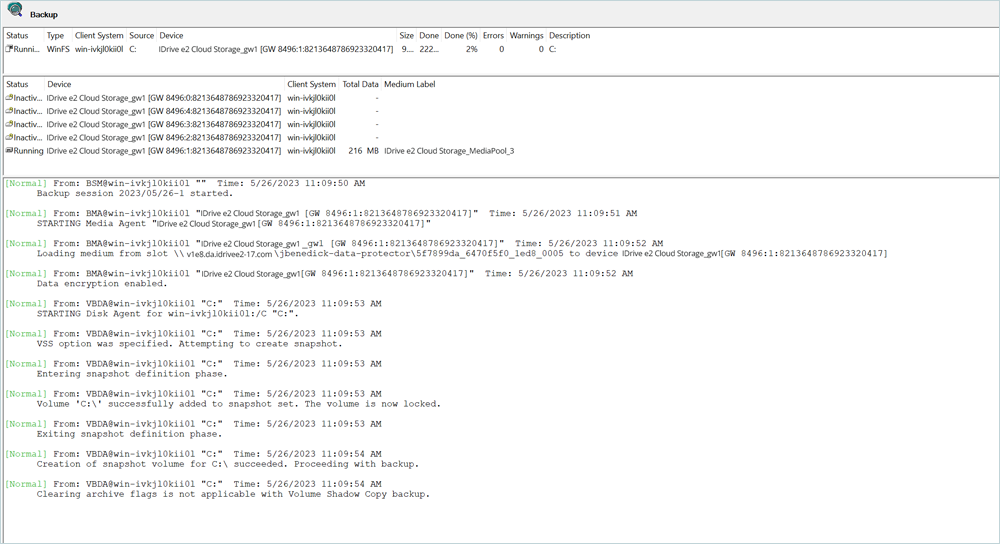The height and width of the screenshot is (544, 1000).
Task: Click the Size column header
Action: [406, 36]
